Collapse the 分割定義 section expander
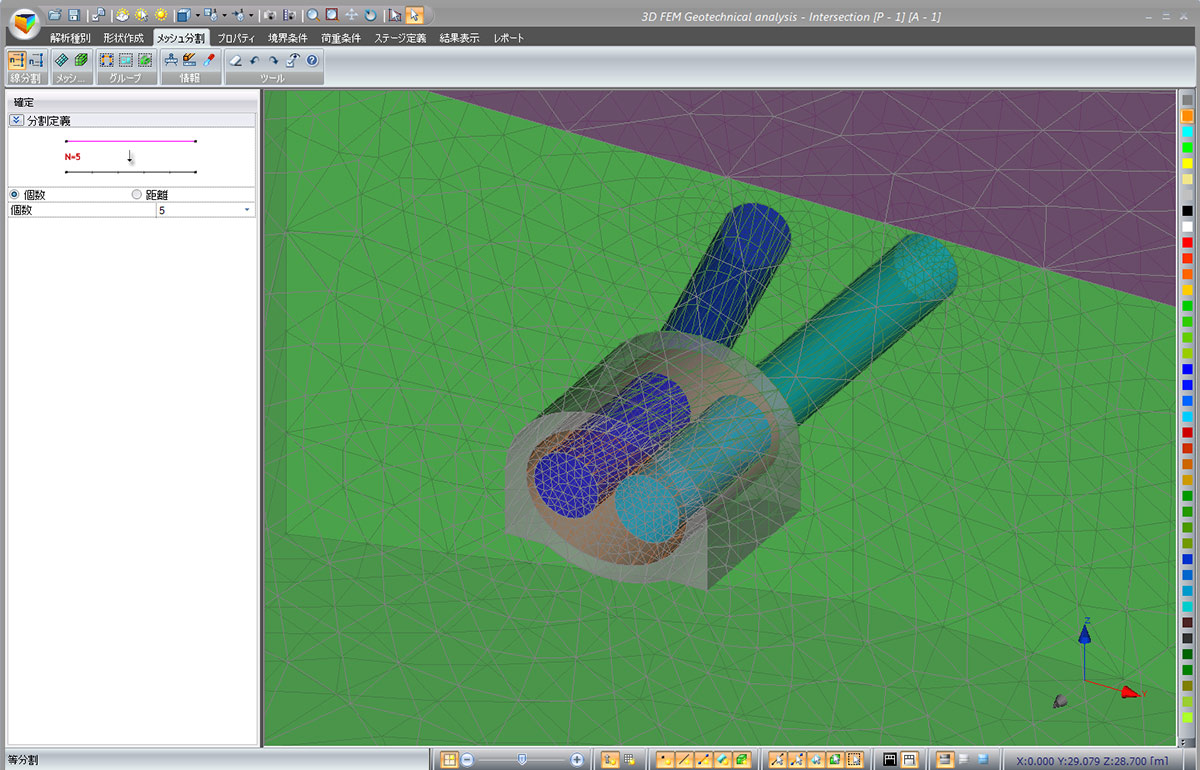The width and height of the screenshot is (1200, 770). (16, 120)
